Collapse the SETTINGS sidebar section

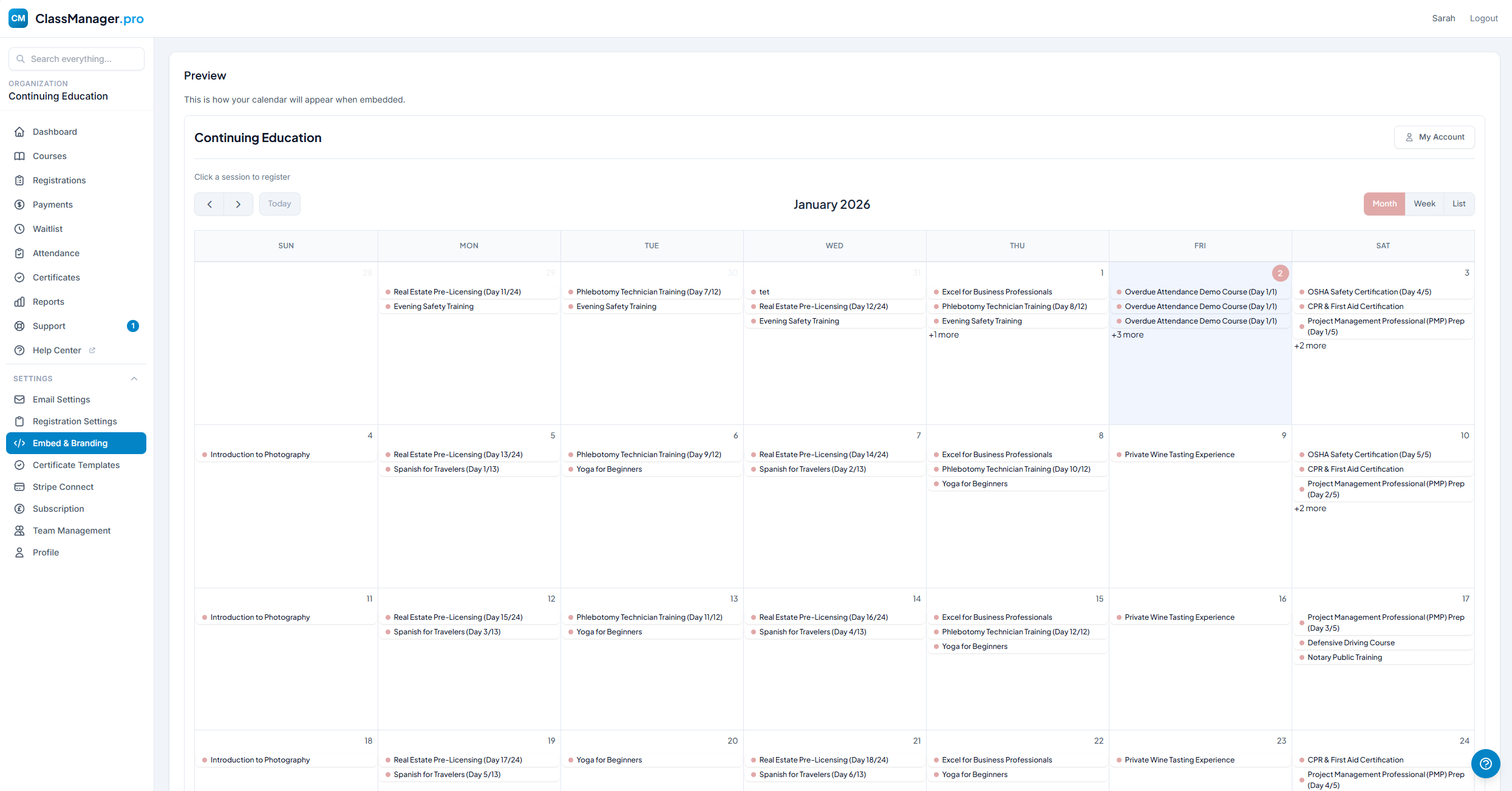134,378
